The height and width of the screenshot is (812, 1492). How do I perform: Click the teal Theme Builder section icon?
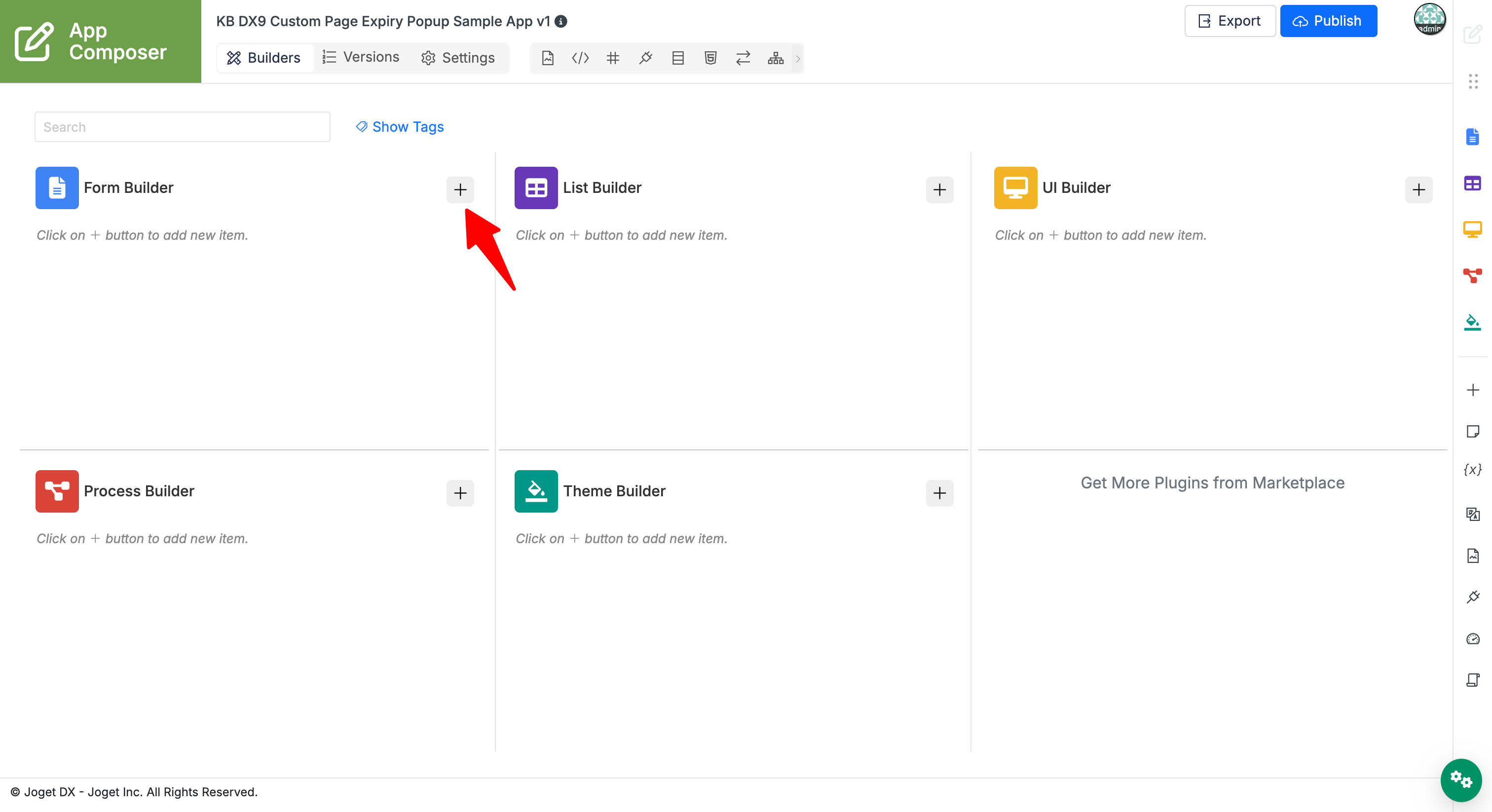(536, 491)
